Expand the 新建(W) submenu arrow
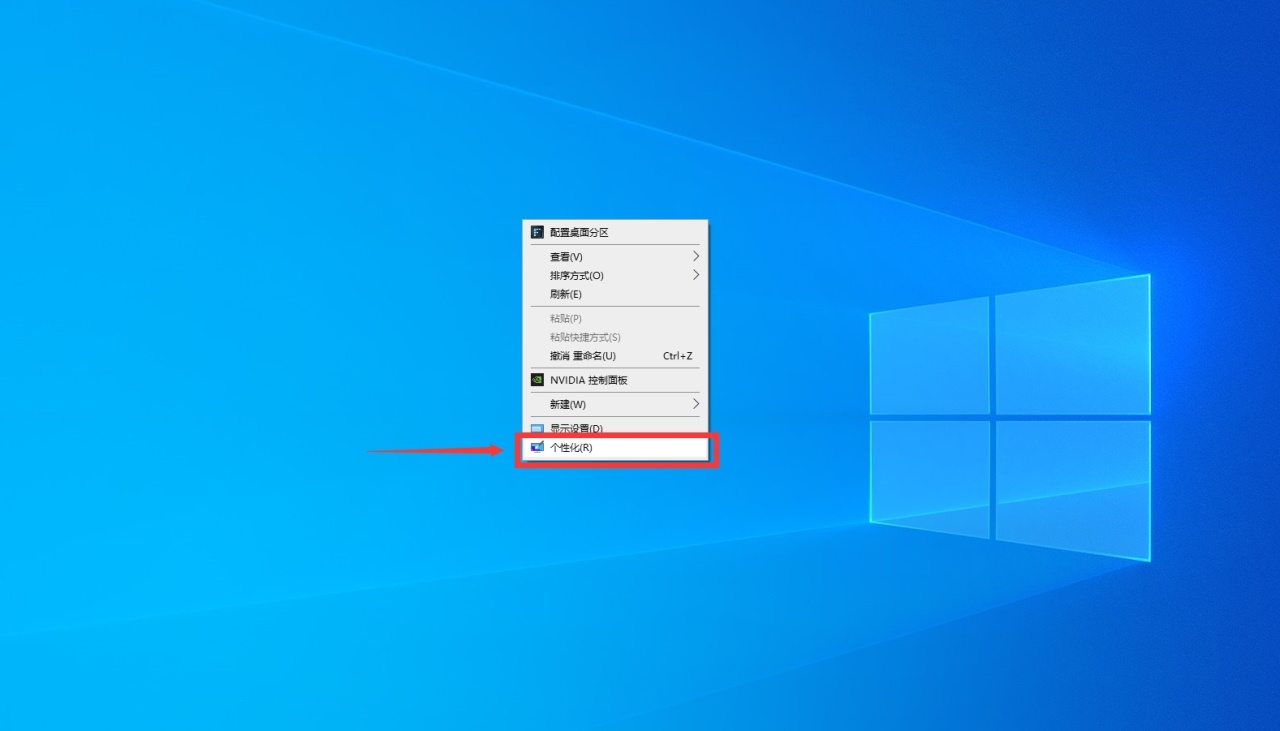1280x731 pixels. click(696, 404)
